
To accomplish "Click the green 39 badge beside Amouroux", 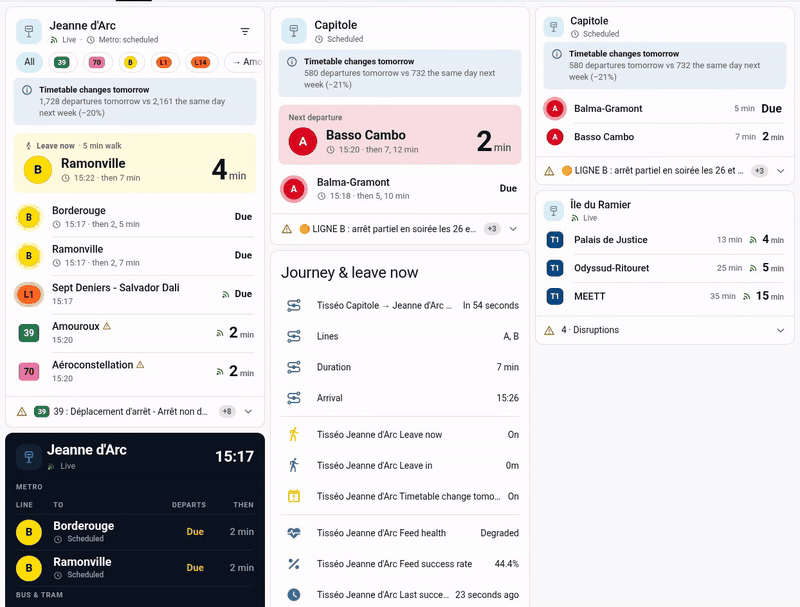I will coord(29,333).
